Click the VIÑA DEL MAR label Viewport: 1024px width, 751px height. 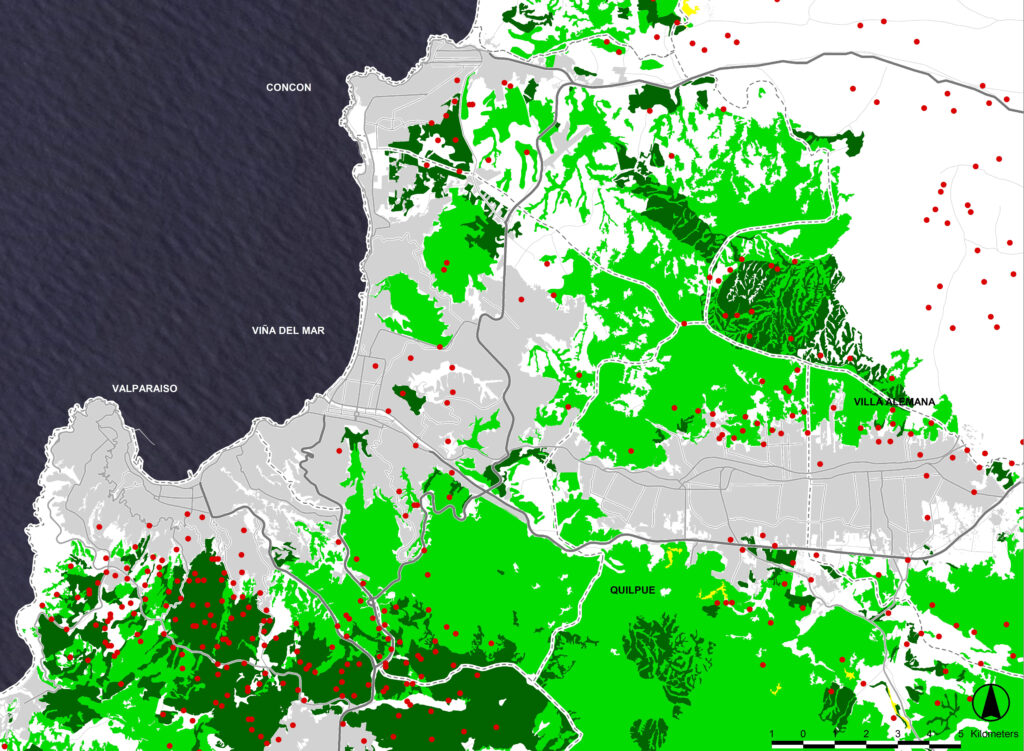(x=288, y=330)
